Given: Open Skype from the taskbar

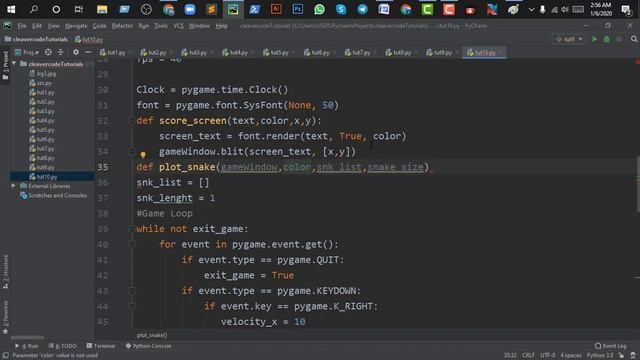Looking at the screenshot, I should pos(341,9).
